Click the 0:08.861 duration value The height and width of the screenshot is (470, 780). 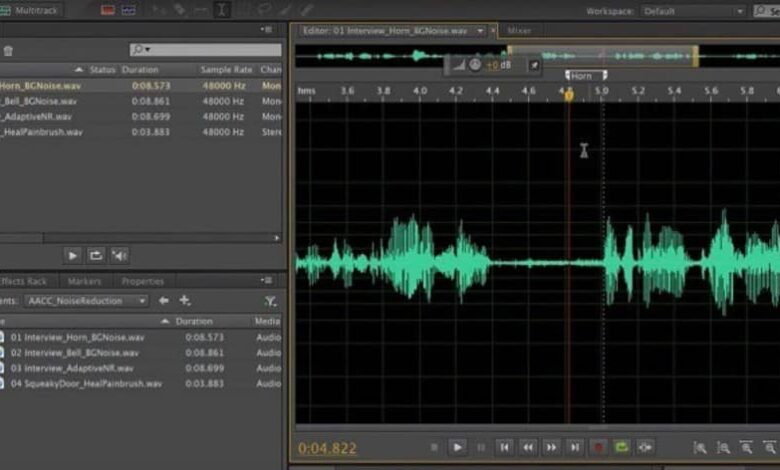151,101
